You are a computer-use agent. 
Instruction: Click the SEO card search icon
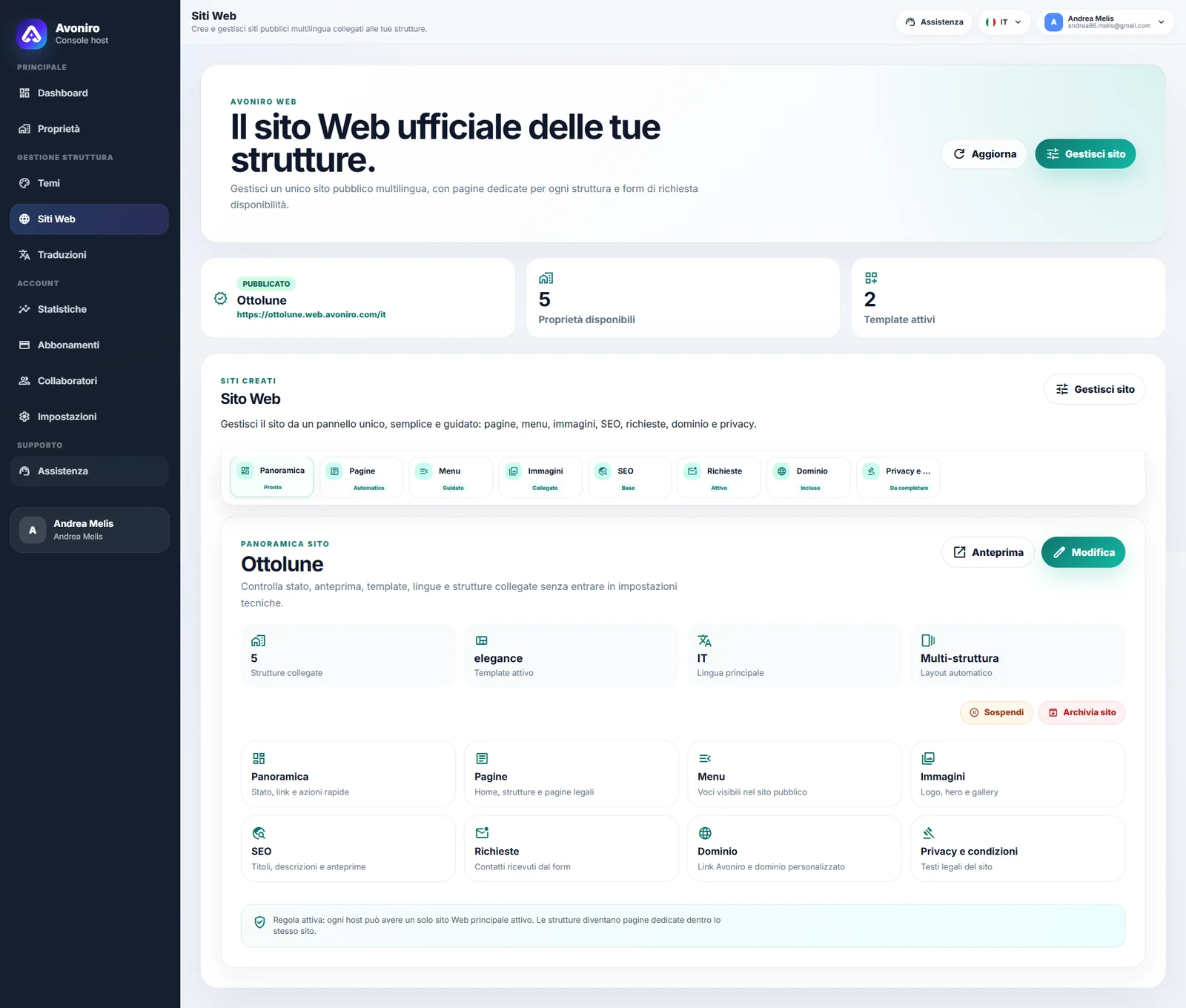point(259,833)
